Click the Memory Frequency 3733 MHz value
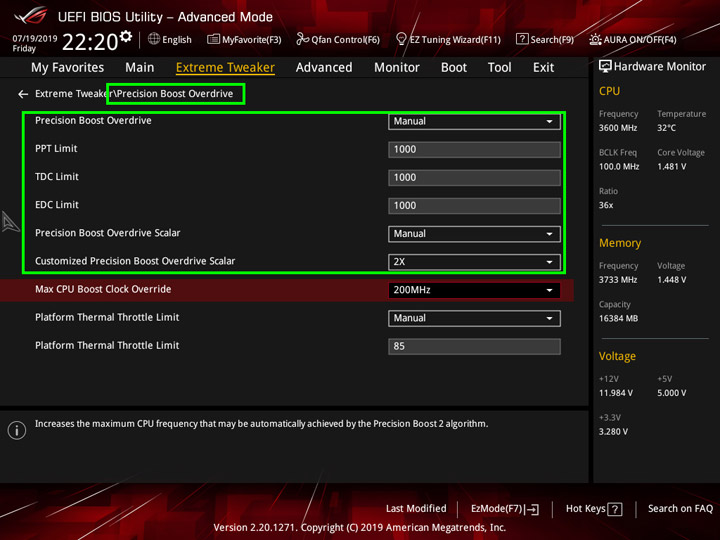 [x=618, y=280]
